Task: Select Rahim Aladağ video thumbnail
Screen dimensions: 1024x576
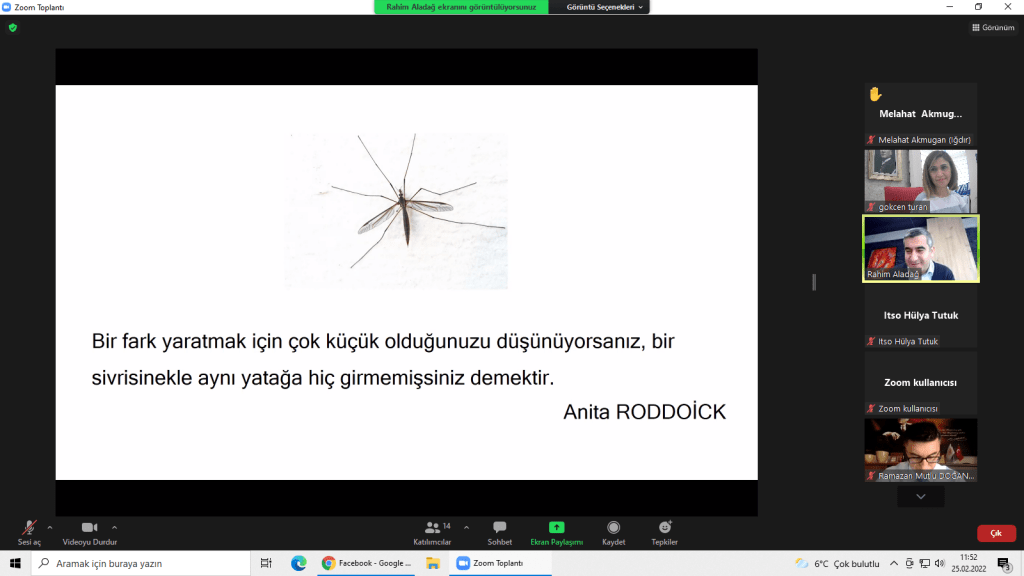Action: 920,249
